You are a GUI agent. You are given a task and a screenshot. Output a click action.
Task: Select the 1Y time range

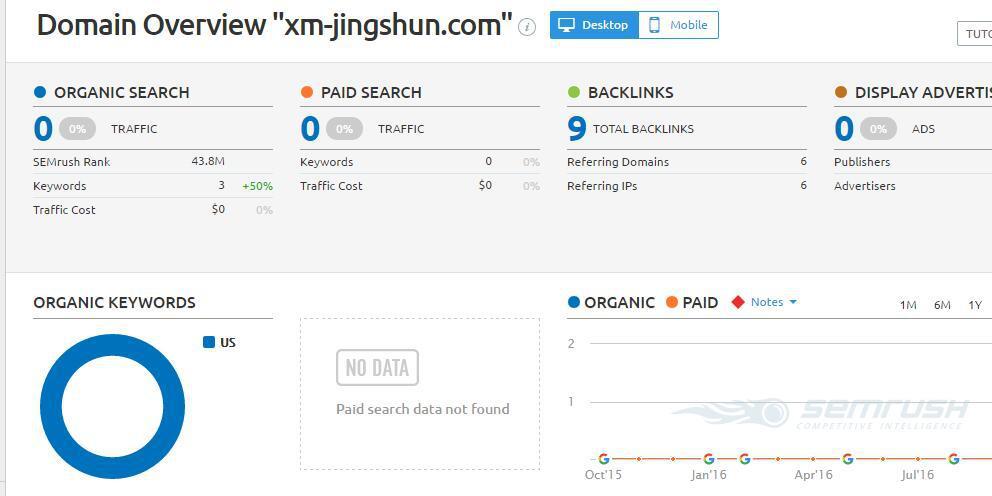coord(975,305)
